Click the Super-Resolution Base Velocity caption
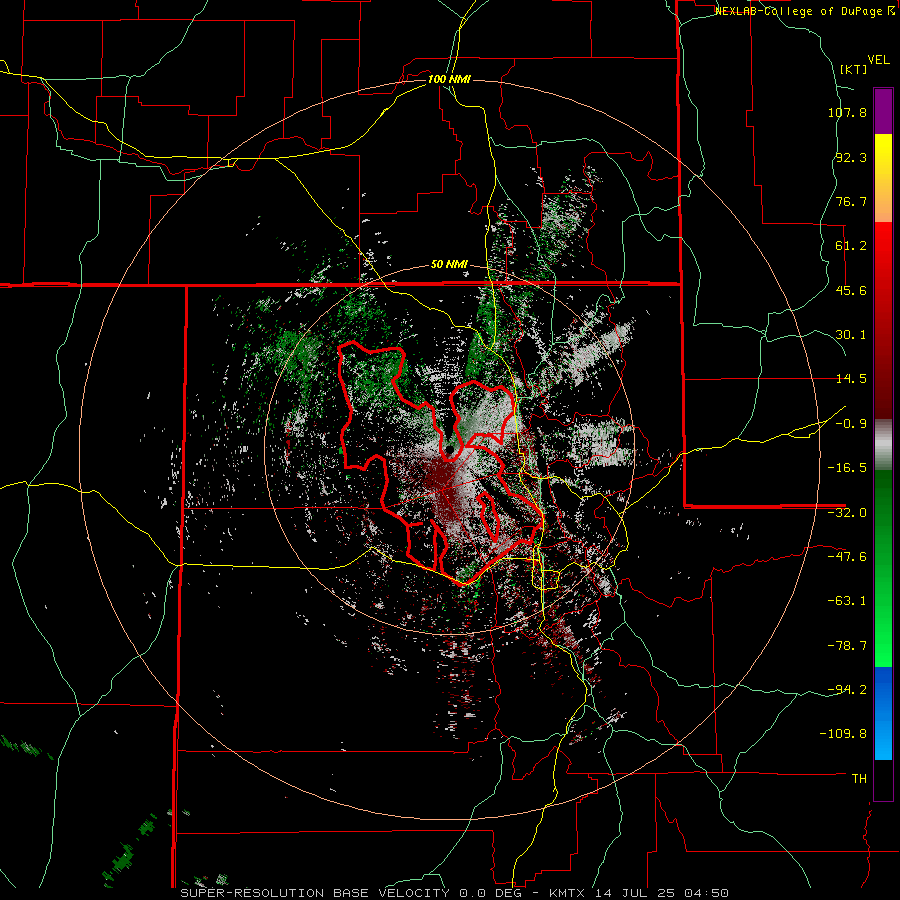Image resolution: width=900 pixels, height=900 pixels. click(454, 893)
